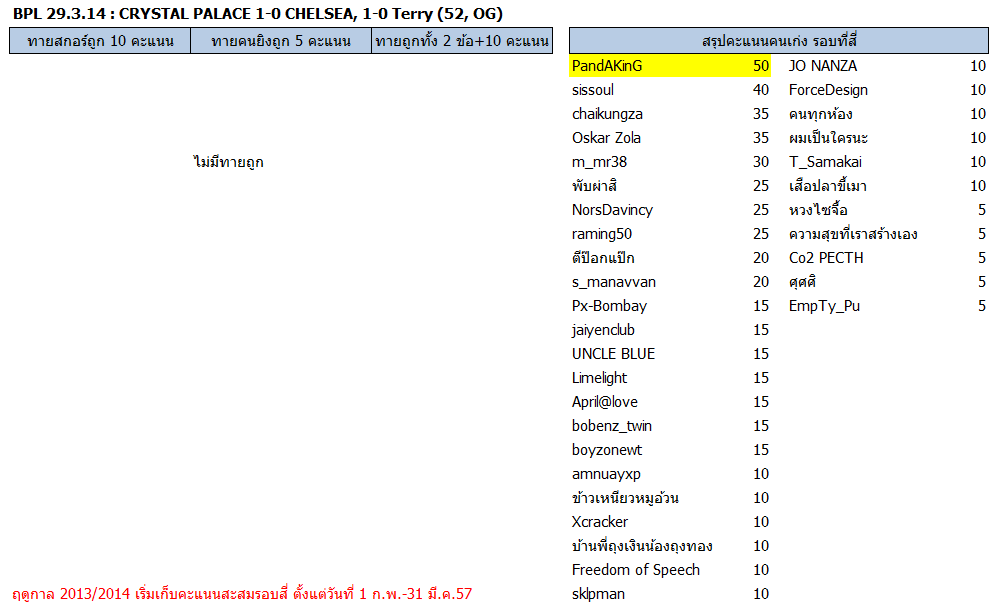This screenshot has width=999, height=610.
Task: Select the name jaiyenclub
Action: [603, 330]
